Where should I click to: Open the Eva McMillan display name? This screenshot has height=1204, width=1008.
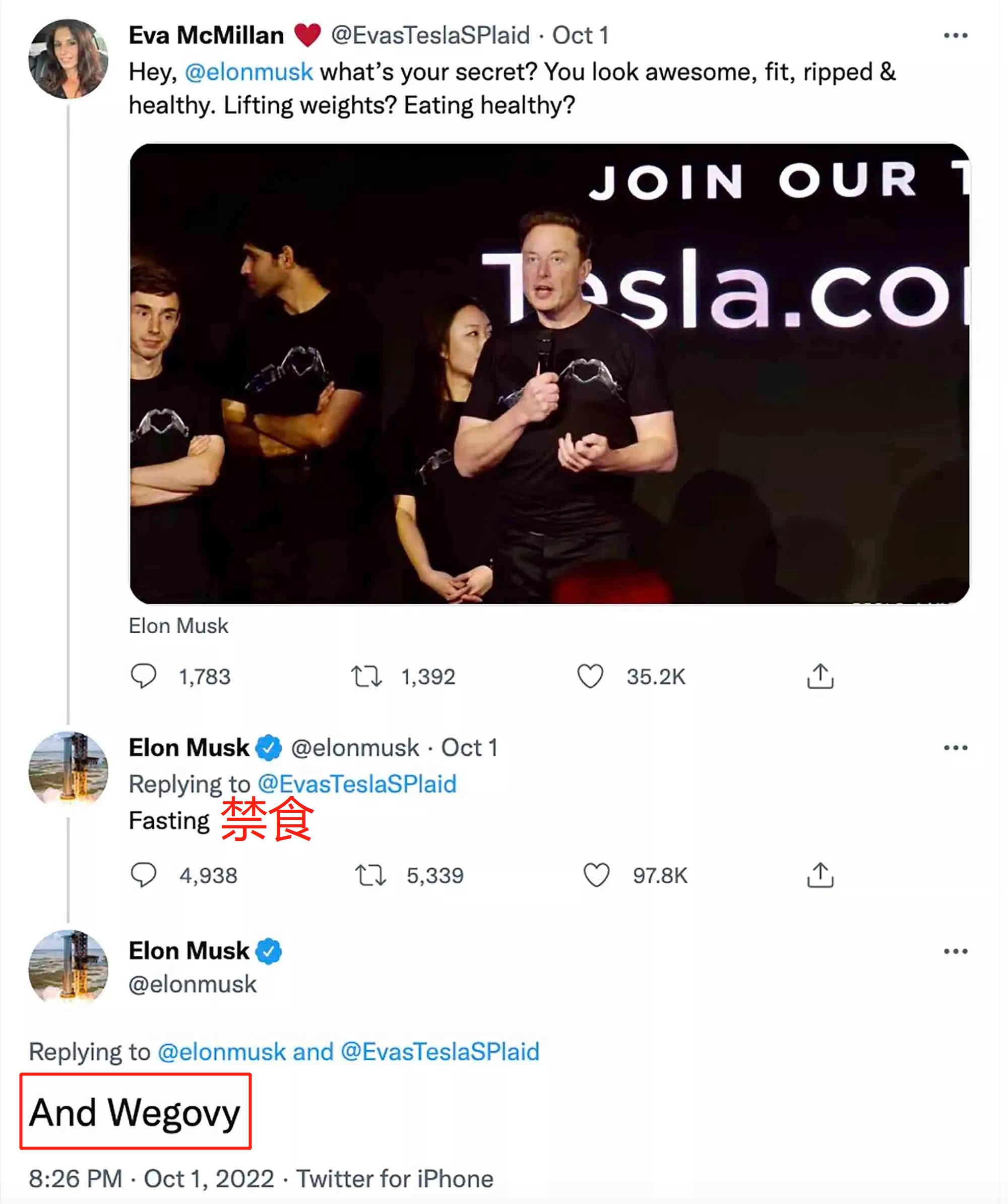tap(206, 36)
